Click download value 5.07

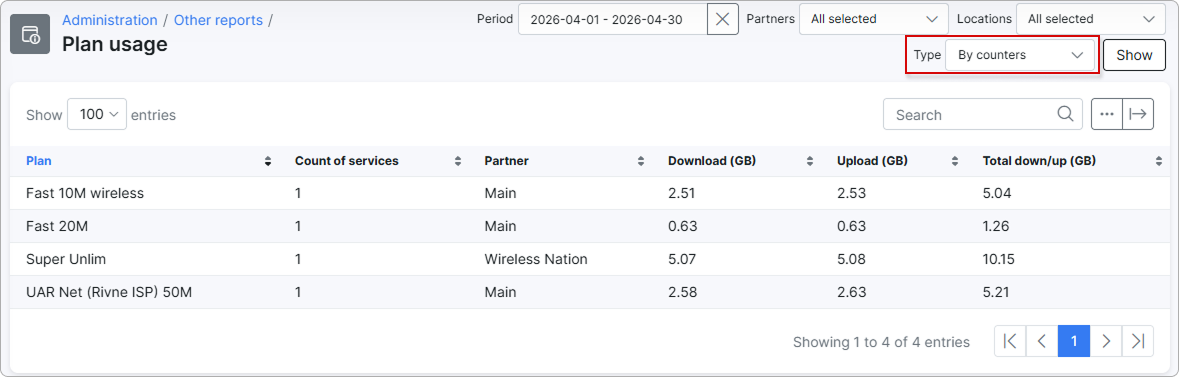pos(682,259)
